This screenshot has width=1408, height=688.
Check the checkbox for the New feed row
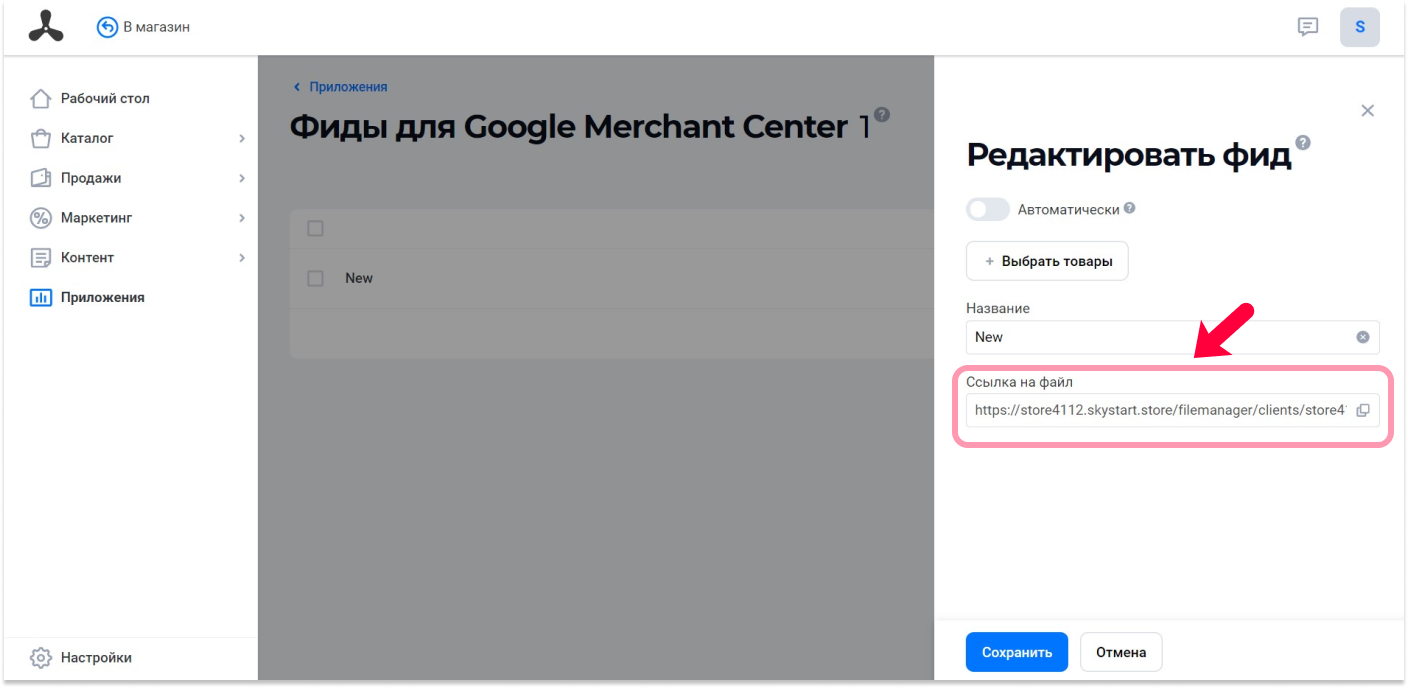point(315,278)
